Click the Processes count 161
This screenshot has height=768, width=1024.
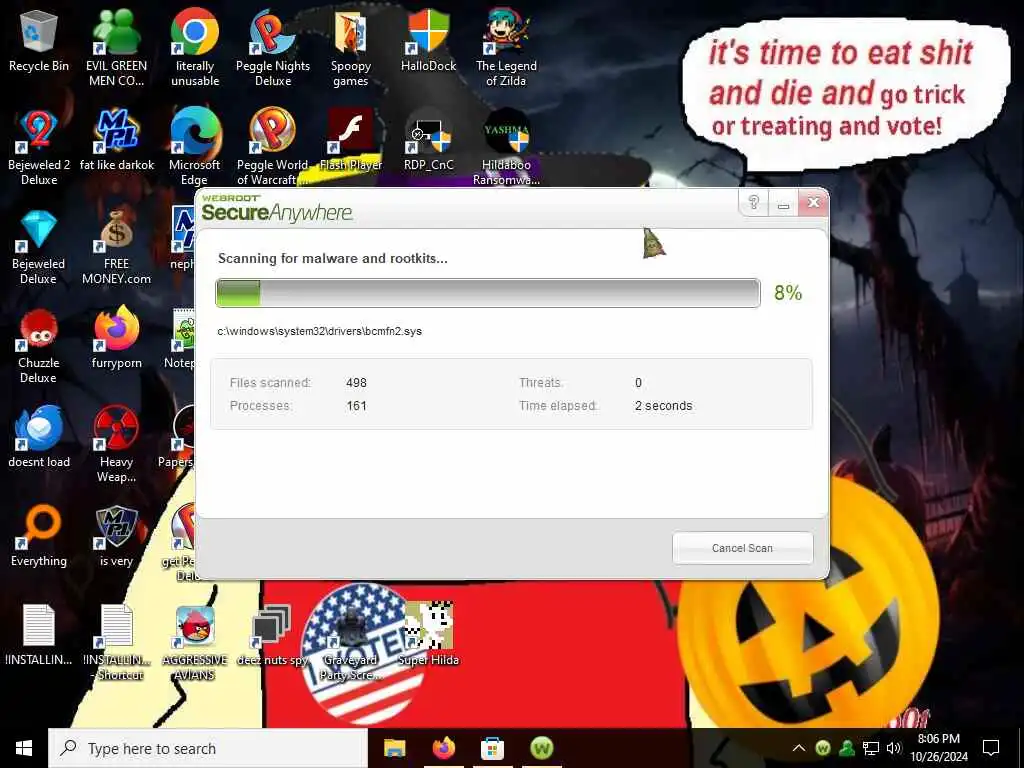(357, 406)
